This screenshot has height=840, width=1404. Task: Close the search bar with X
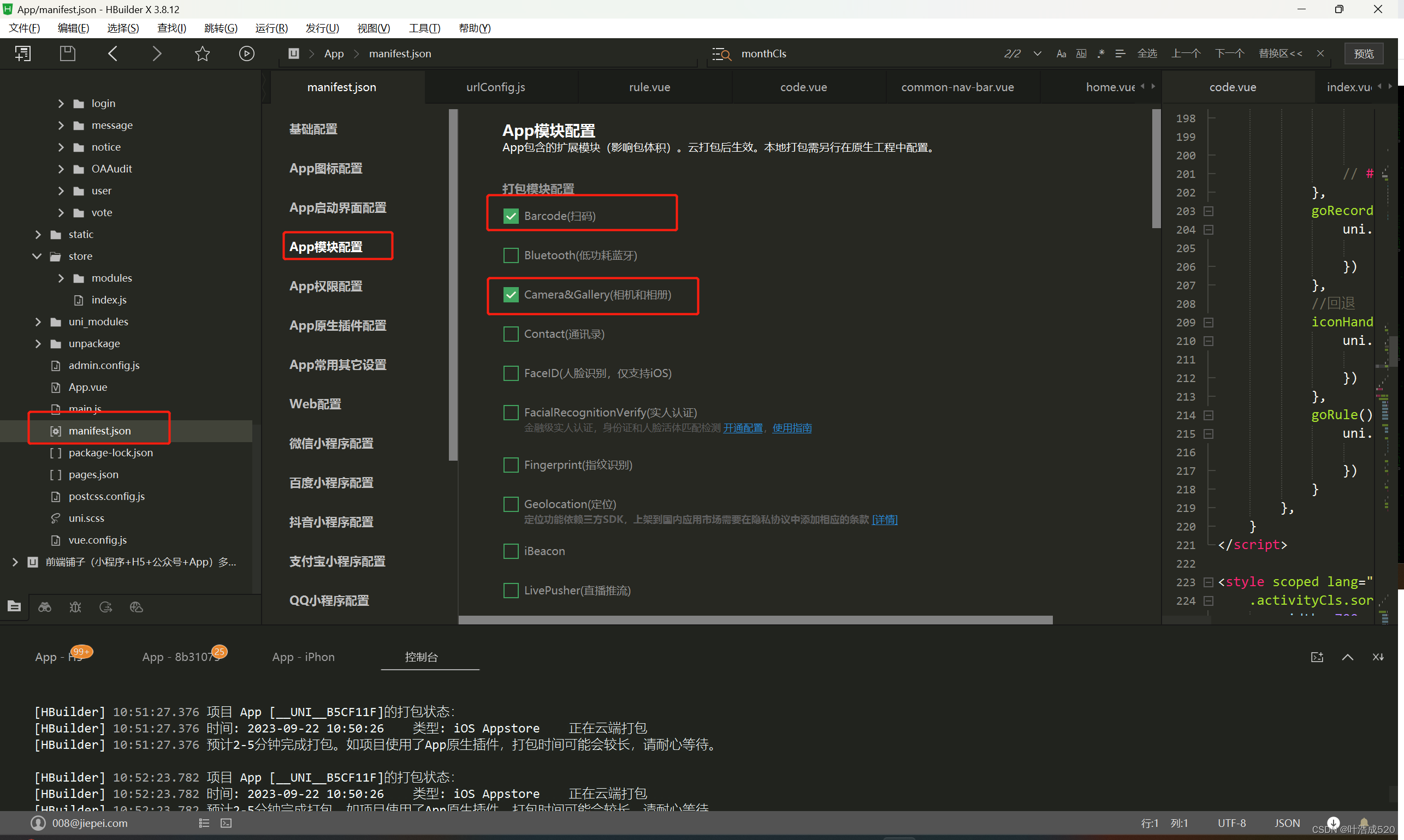coord(1320,53)
